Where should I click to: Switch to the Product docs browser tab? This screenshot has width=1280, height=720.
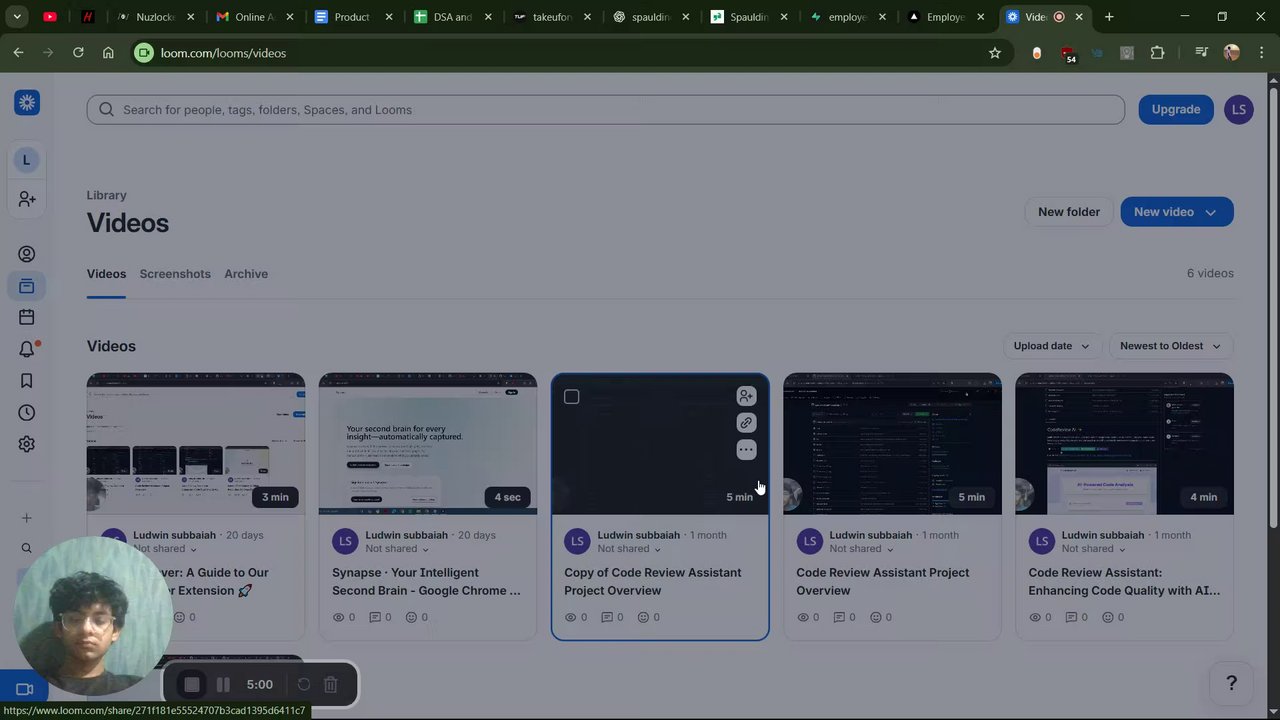coord(352,17)
